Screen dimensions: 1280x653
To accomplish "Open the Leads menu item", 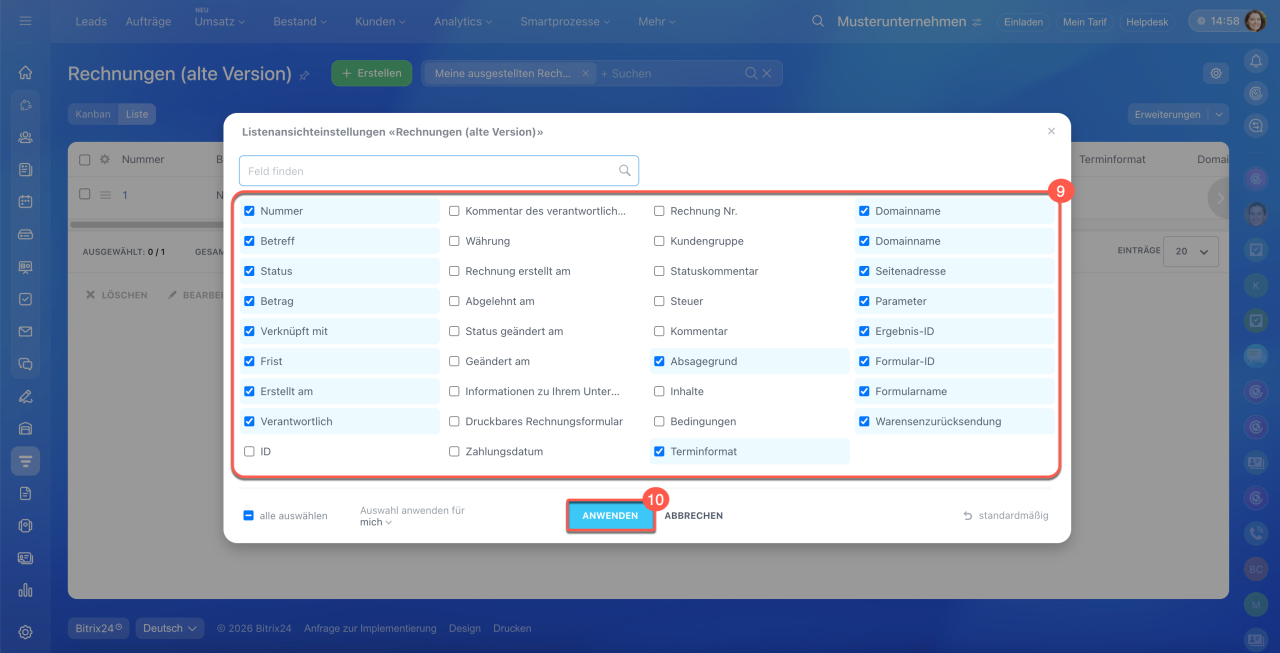I will (x=91, y=21).
